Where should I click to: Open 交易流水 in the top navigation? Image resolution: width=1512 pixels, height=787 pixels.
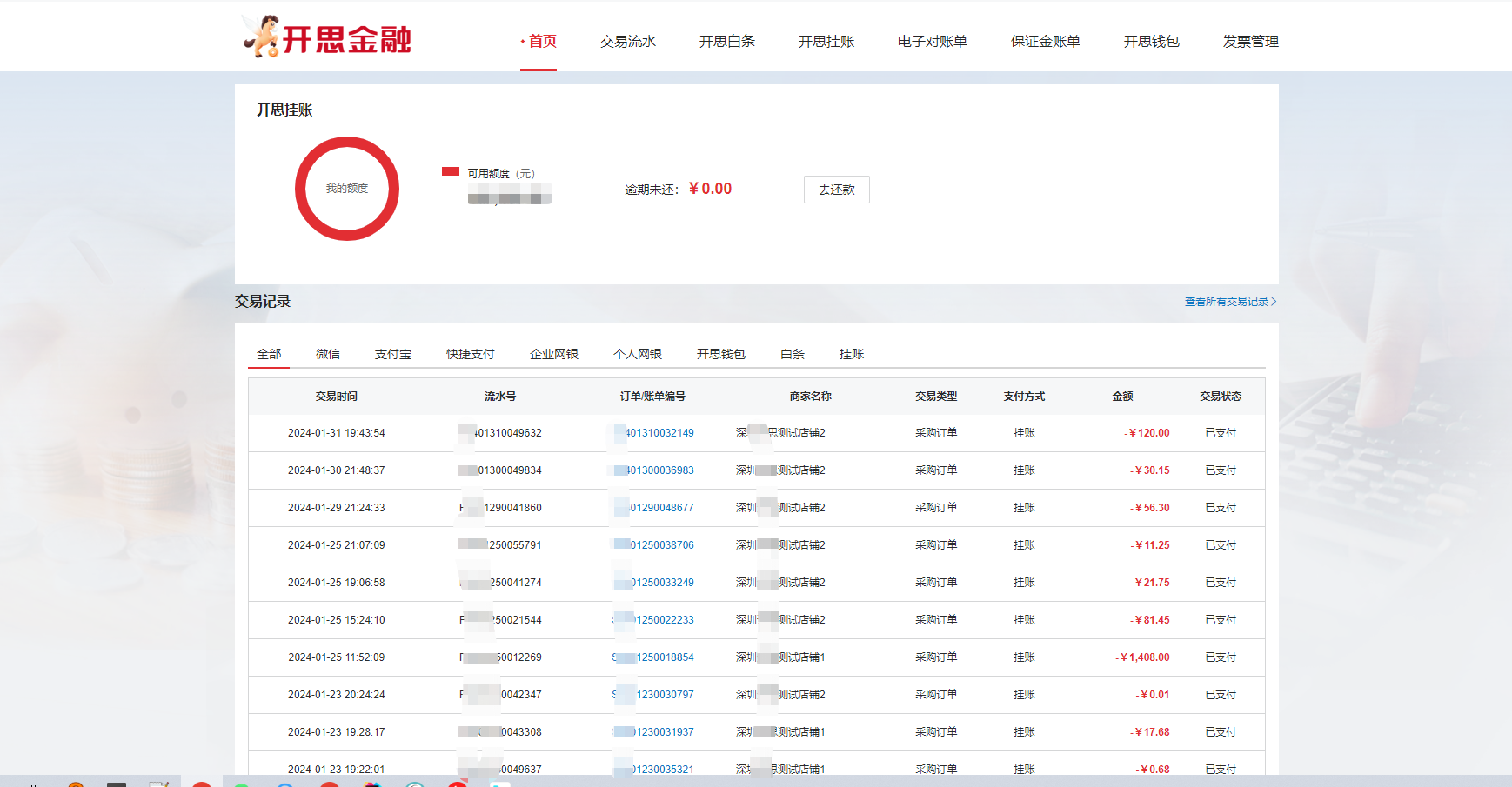coord(628,42)
